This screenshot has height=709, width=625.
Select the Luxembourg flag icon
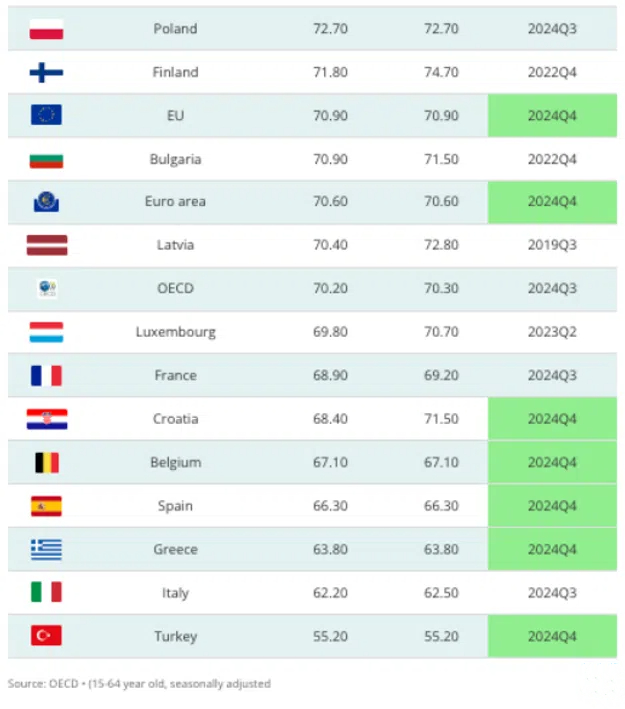tap(46, 332)
